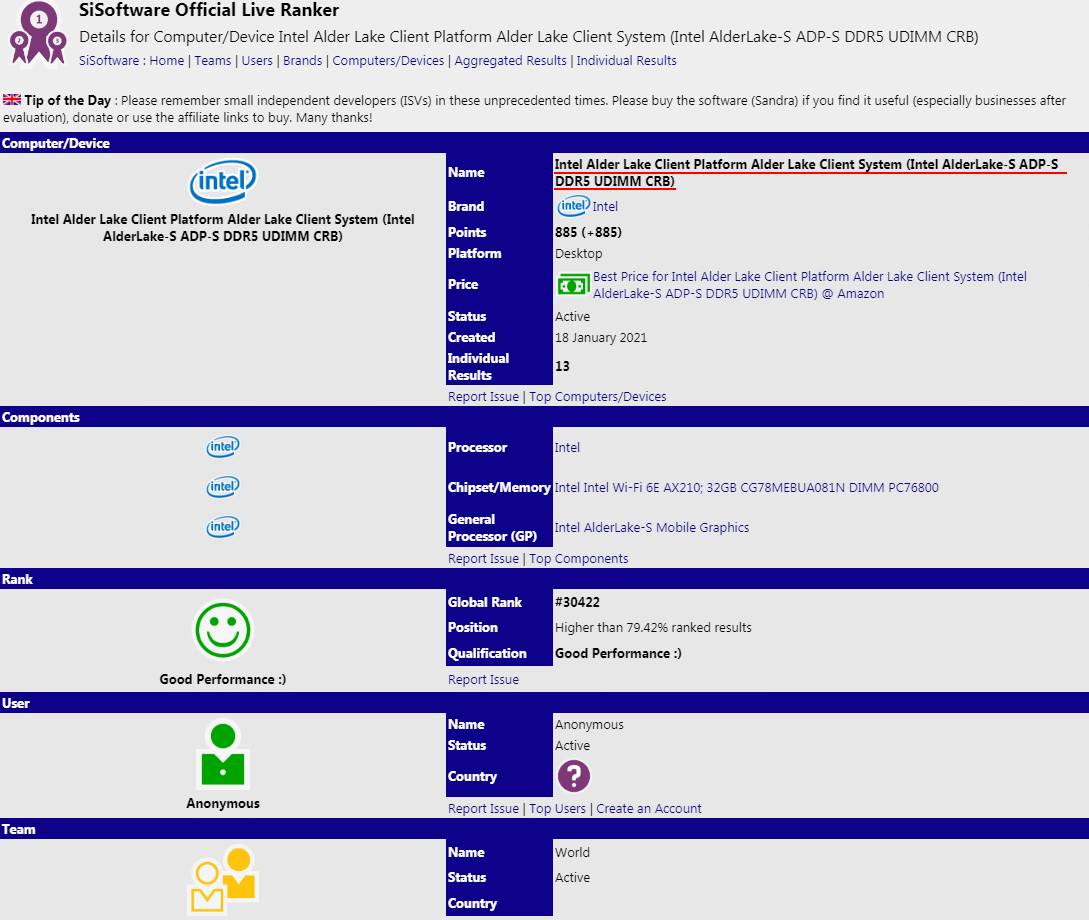Click the Points value '885 (+885)'

point(588,232)
